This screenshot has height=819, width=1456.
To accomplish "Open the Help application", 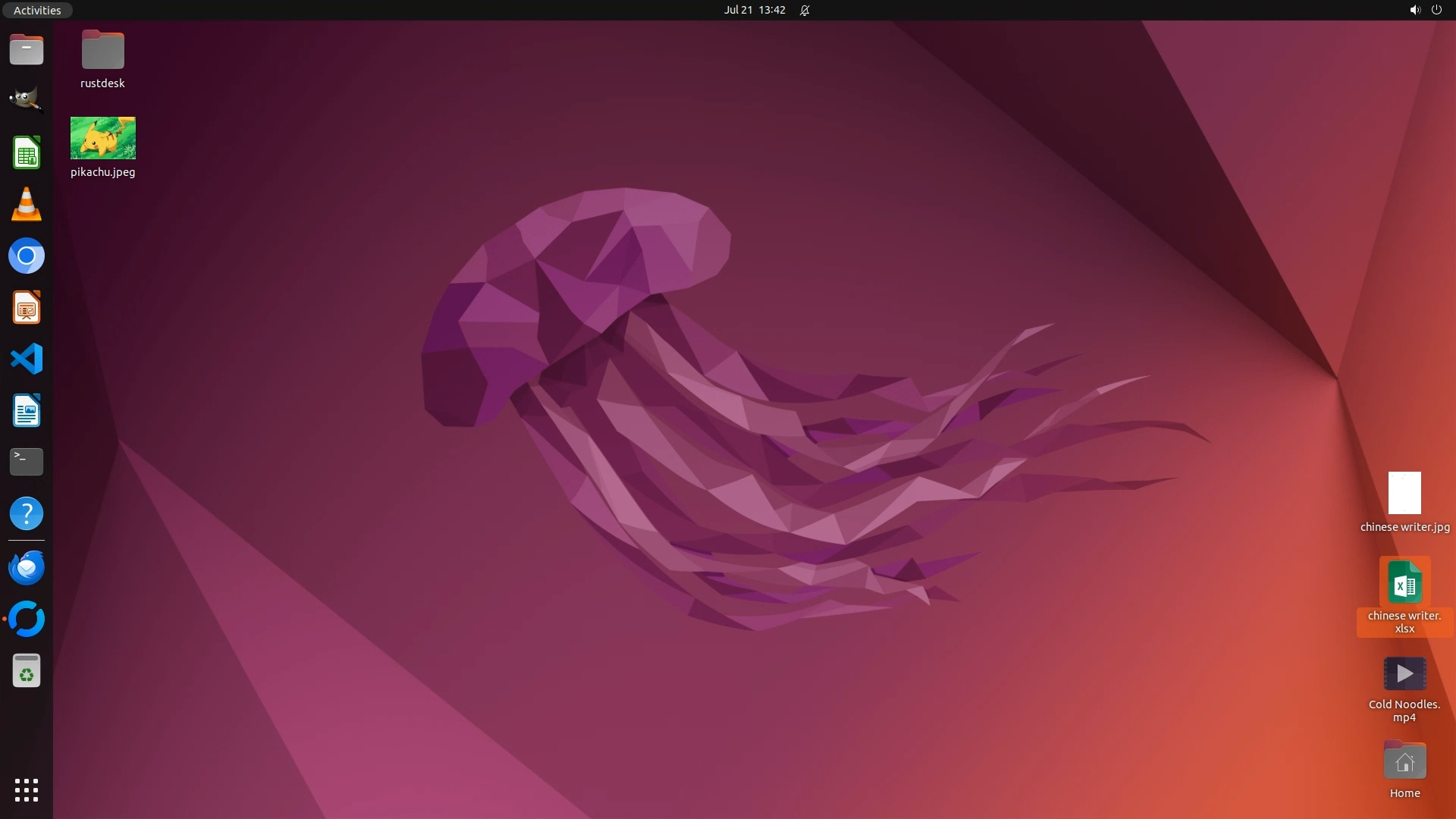I will click(x=27, y=513).
